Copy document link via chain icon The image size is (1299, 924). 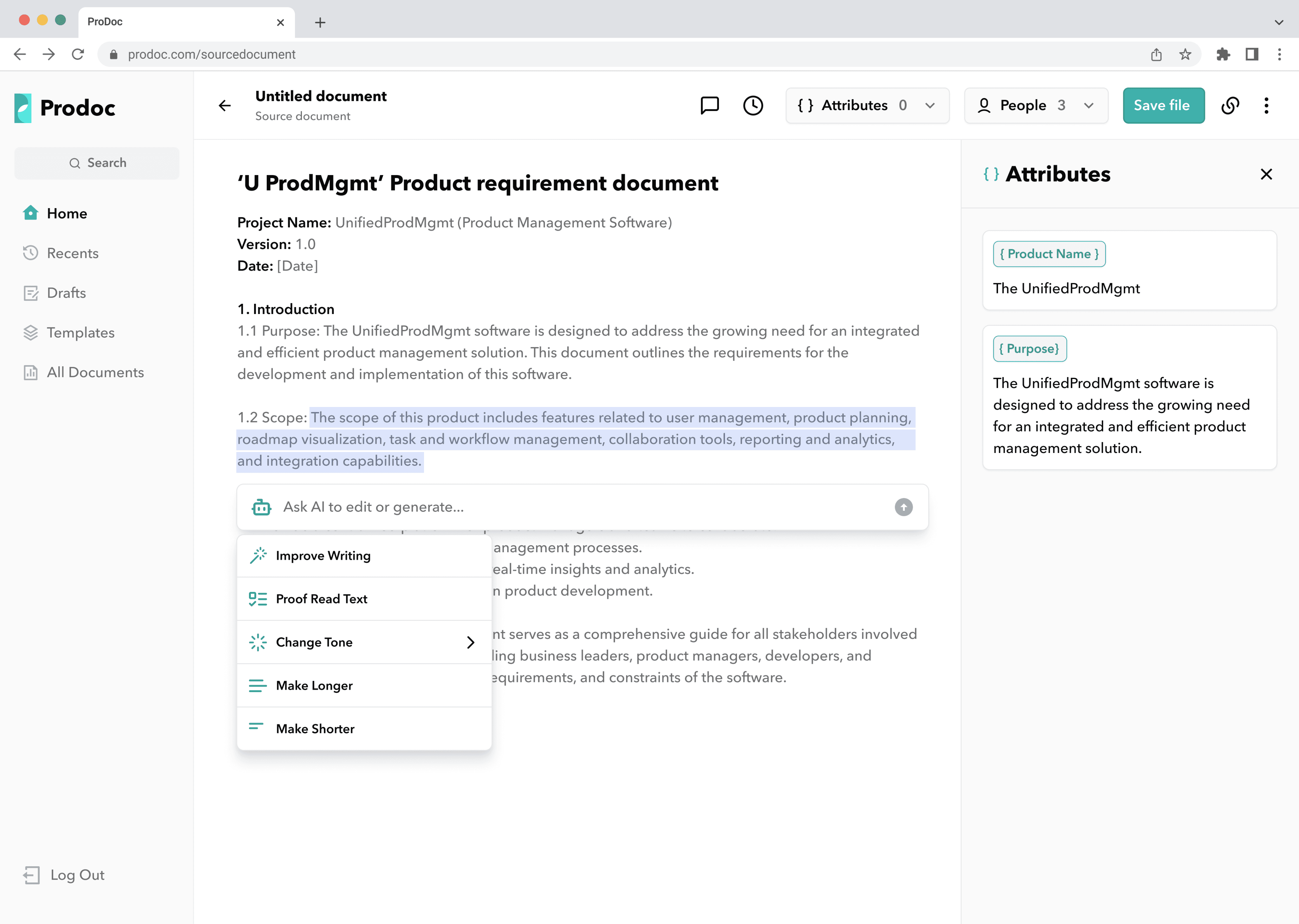coord(1230,105)
